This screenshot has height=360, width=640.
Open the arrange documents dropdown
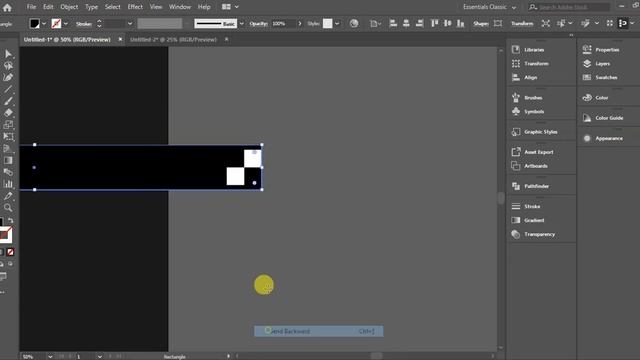click(x=230, y=7)
